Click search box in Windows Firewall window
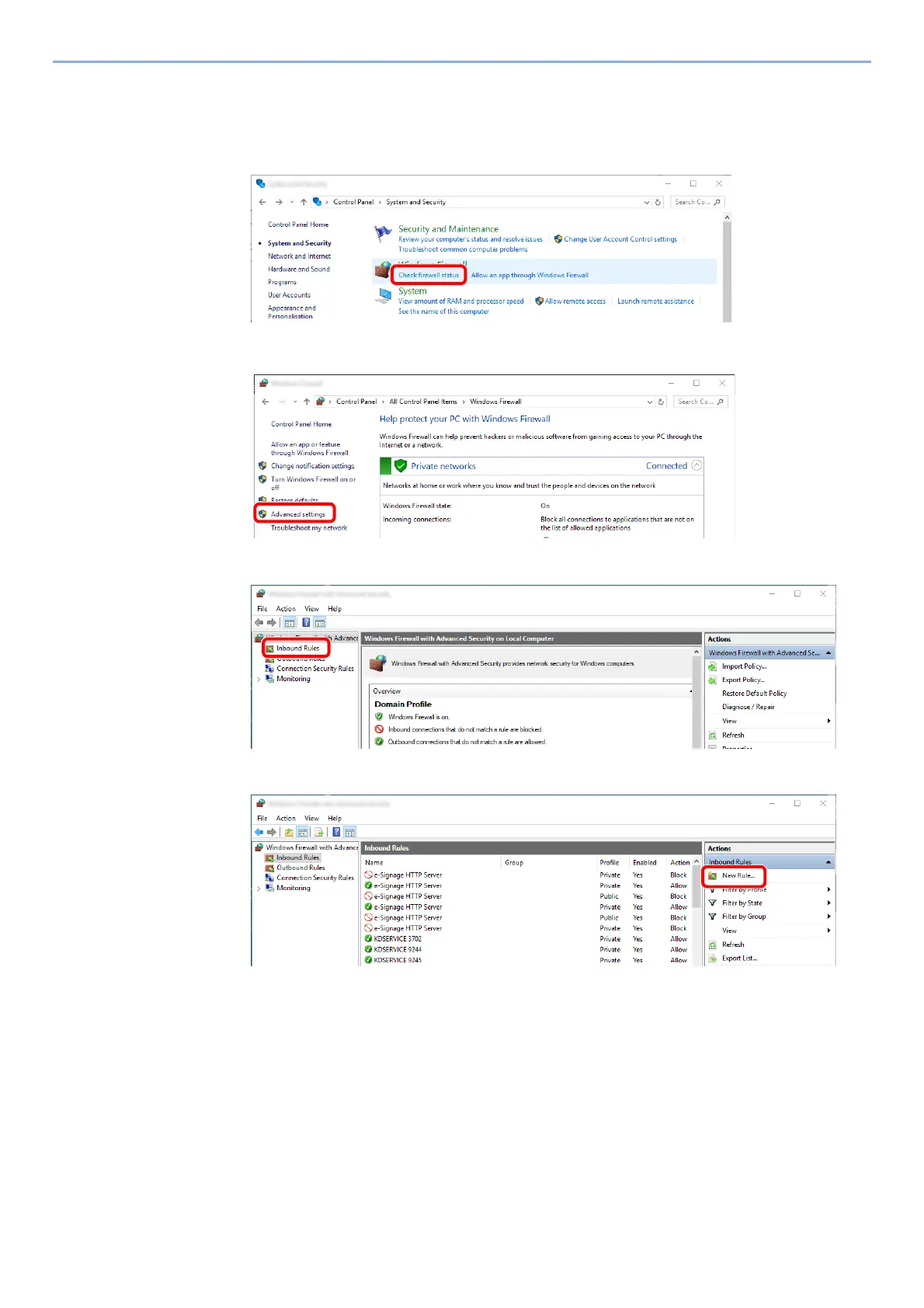Image resolution: width=924 pixels, height=1308 pixels. [x=700, y=402]
